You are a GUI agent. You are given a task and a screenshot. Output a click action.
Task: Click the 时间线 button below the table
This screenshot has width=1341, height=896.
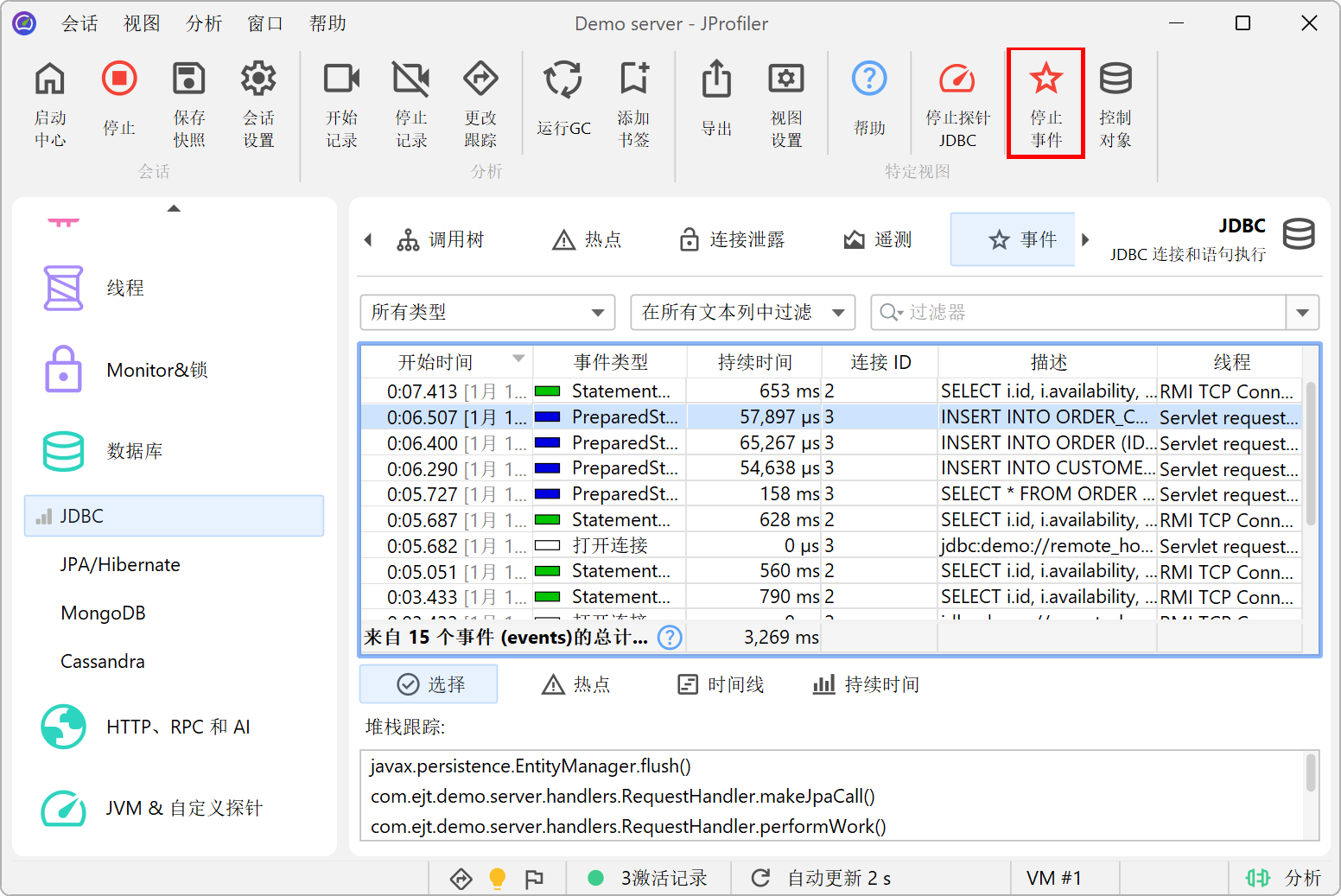[721, 684]
